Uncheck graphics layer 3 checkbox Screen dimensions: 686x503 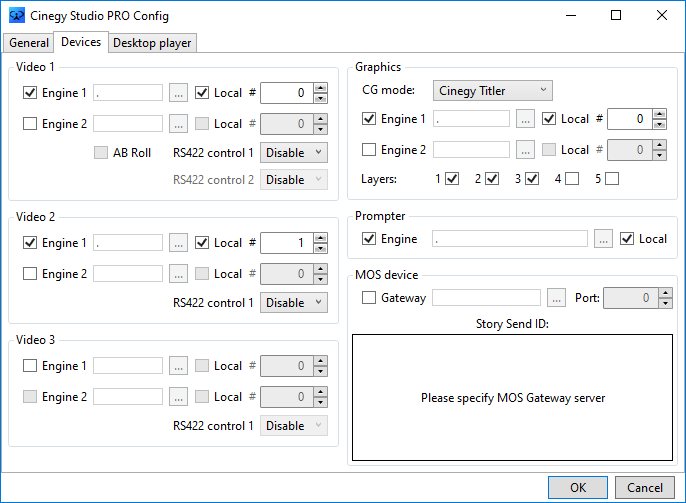pyautogui.click(x=532, y=178)
